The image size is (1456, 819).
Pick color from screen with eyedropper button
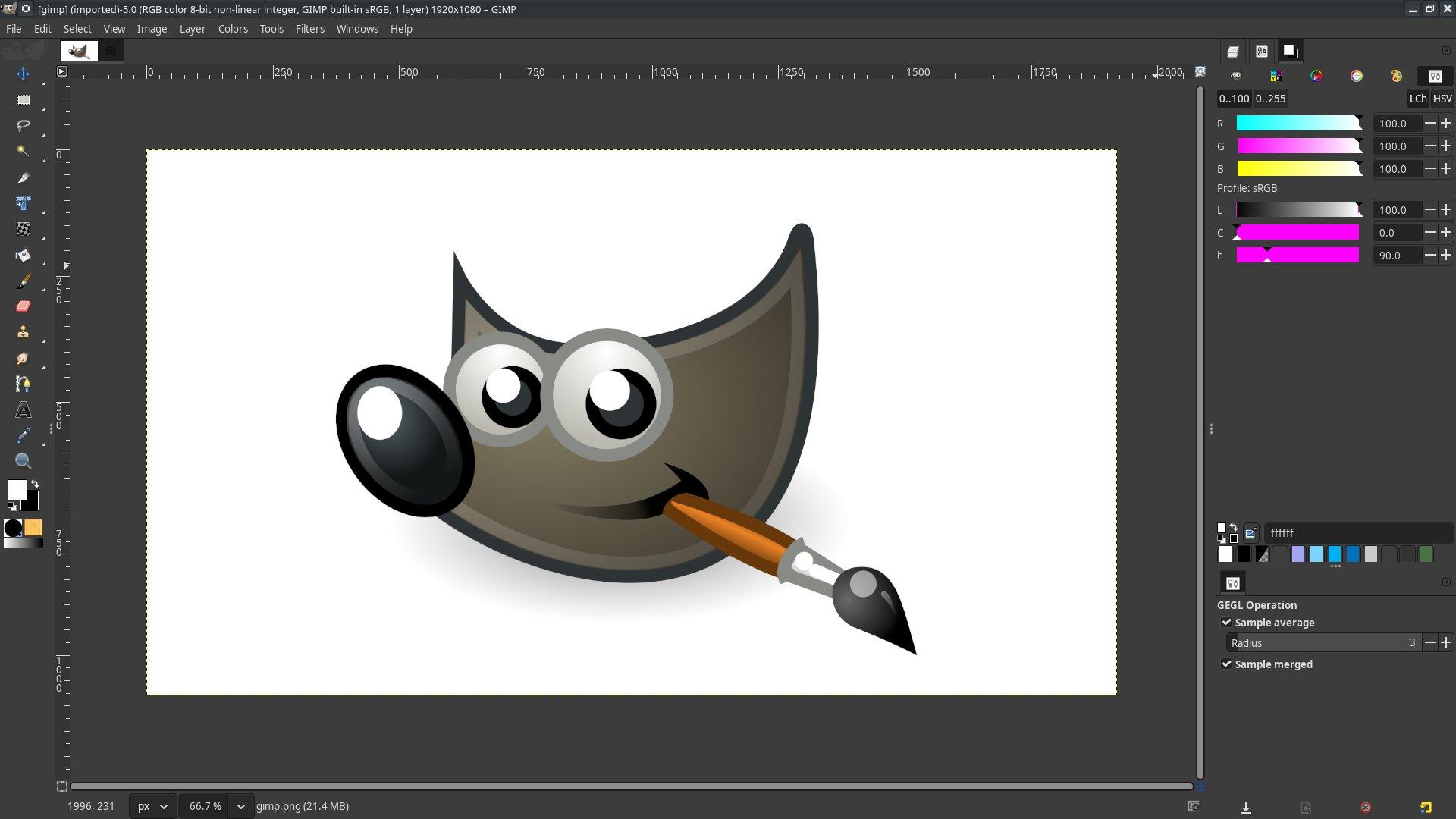click(x=1250, y=533)
